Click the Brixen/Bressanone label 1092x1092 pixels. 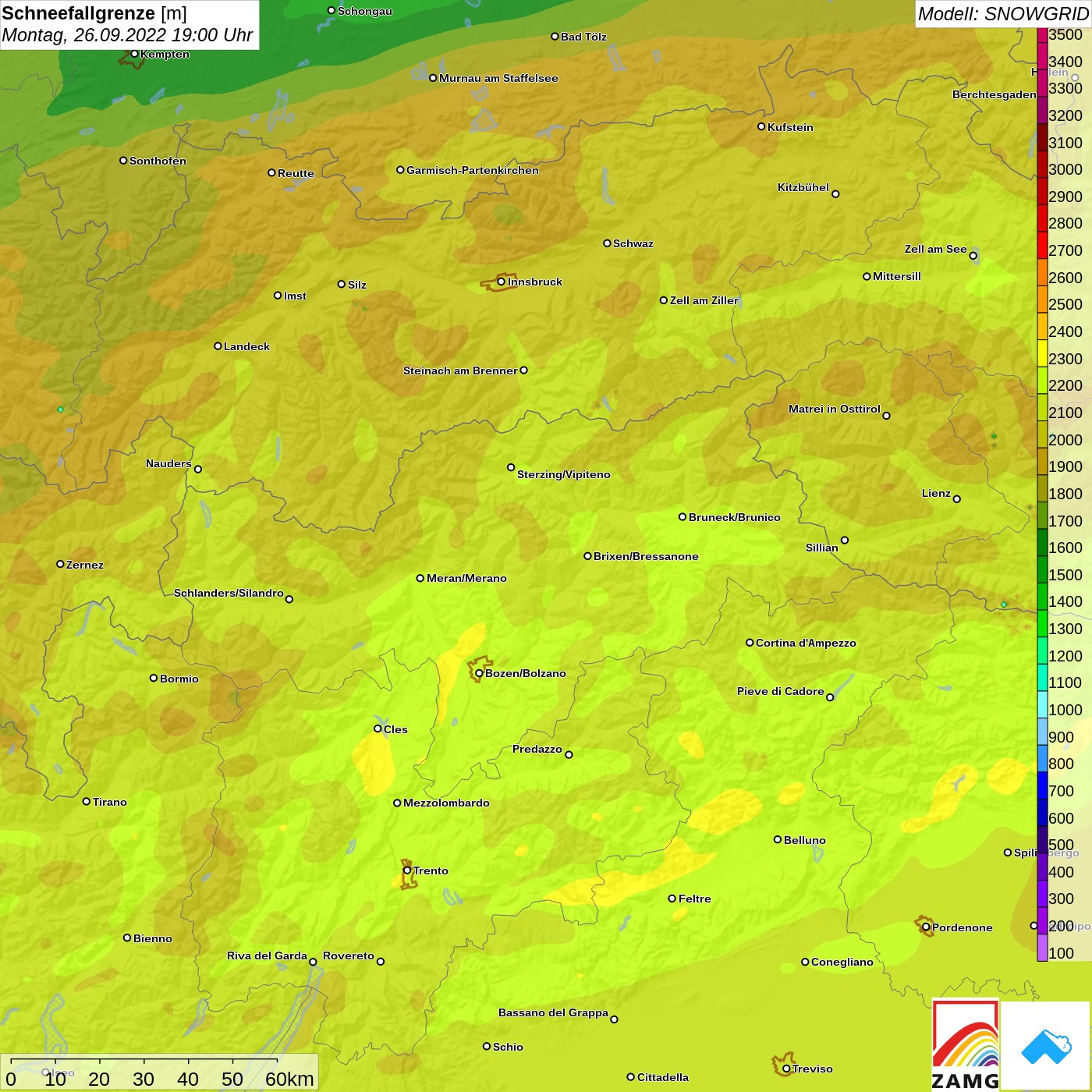coord(646,556)
